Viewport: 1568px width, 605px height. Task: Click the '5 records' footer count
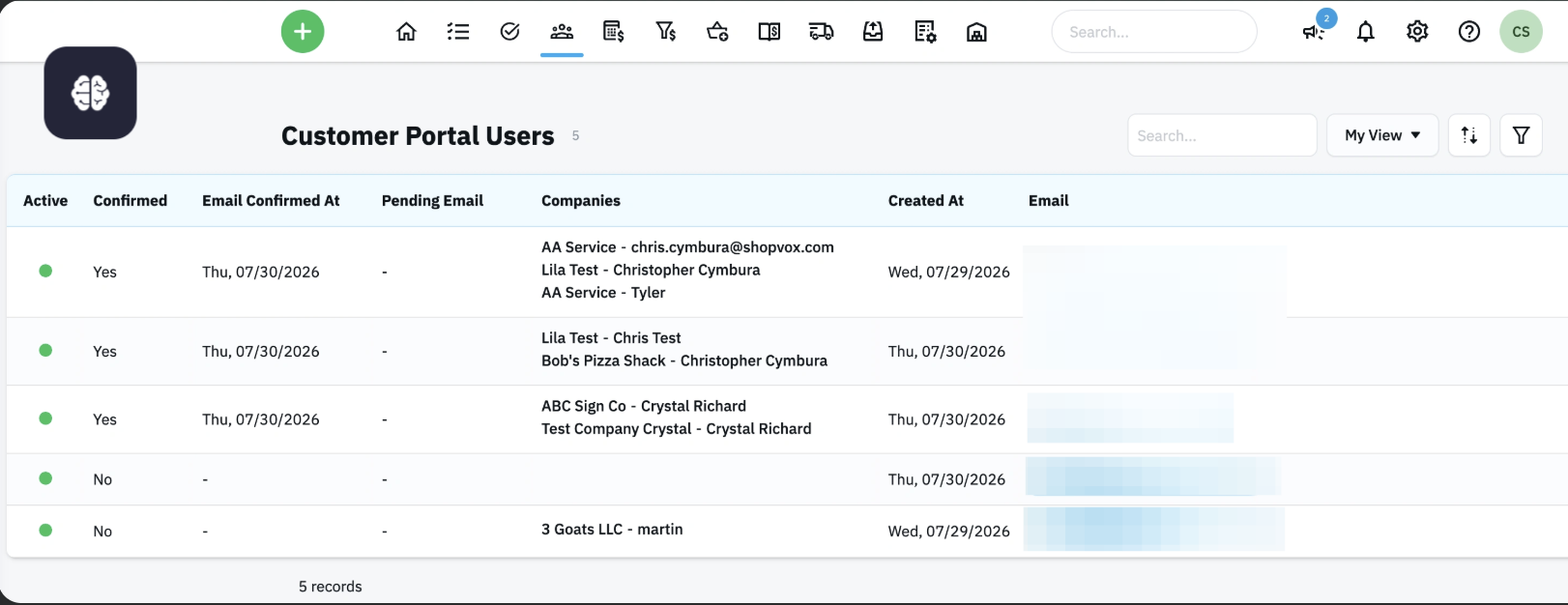[x=331, y=587]
